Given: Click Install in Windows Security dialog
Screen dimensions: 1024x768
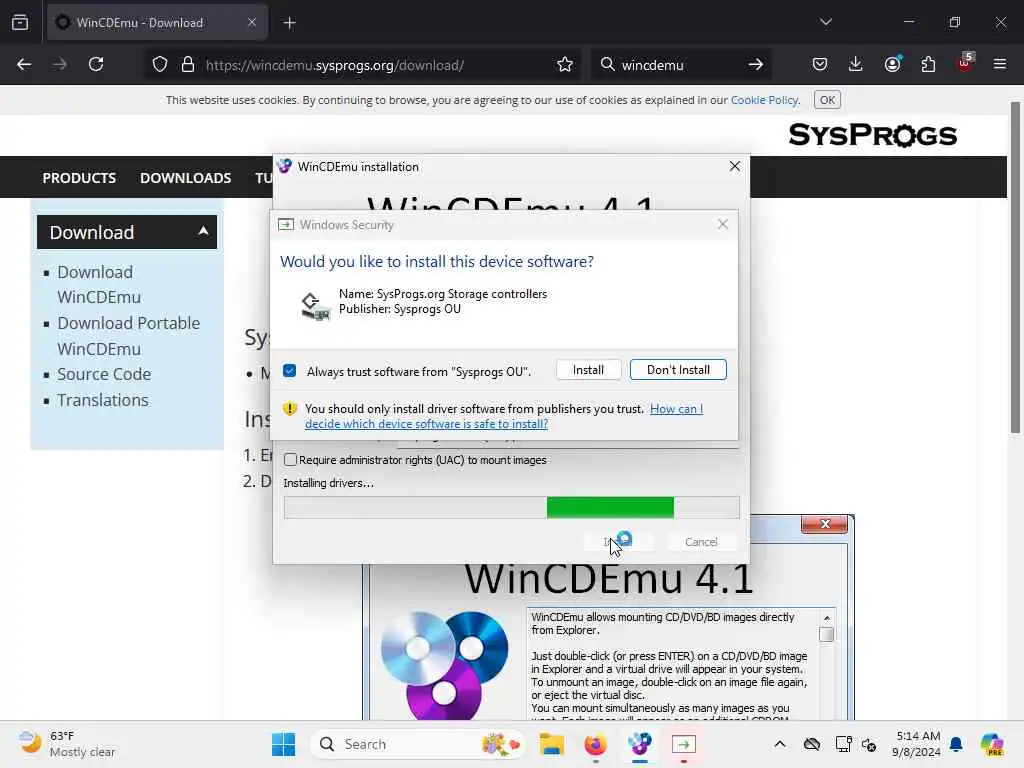Looking at the screenshot, I should tap(588, 370).
